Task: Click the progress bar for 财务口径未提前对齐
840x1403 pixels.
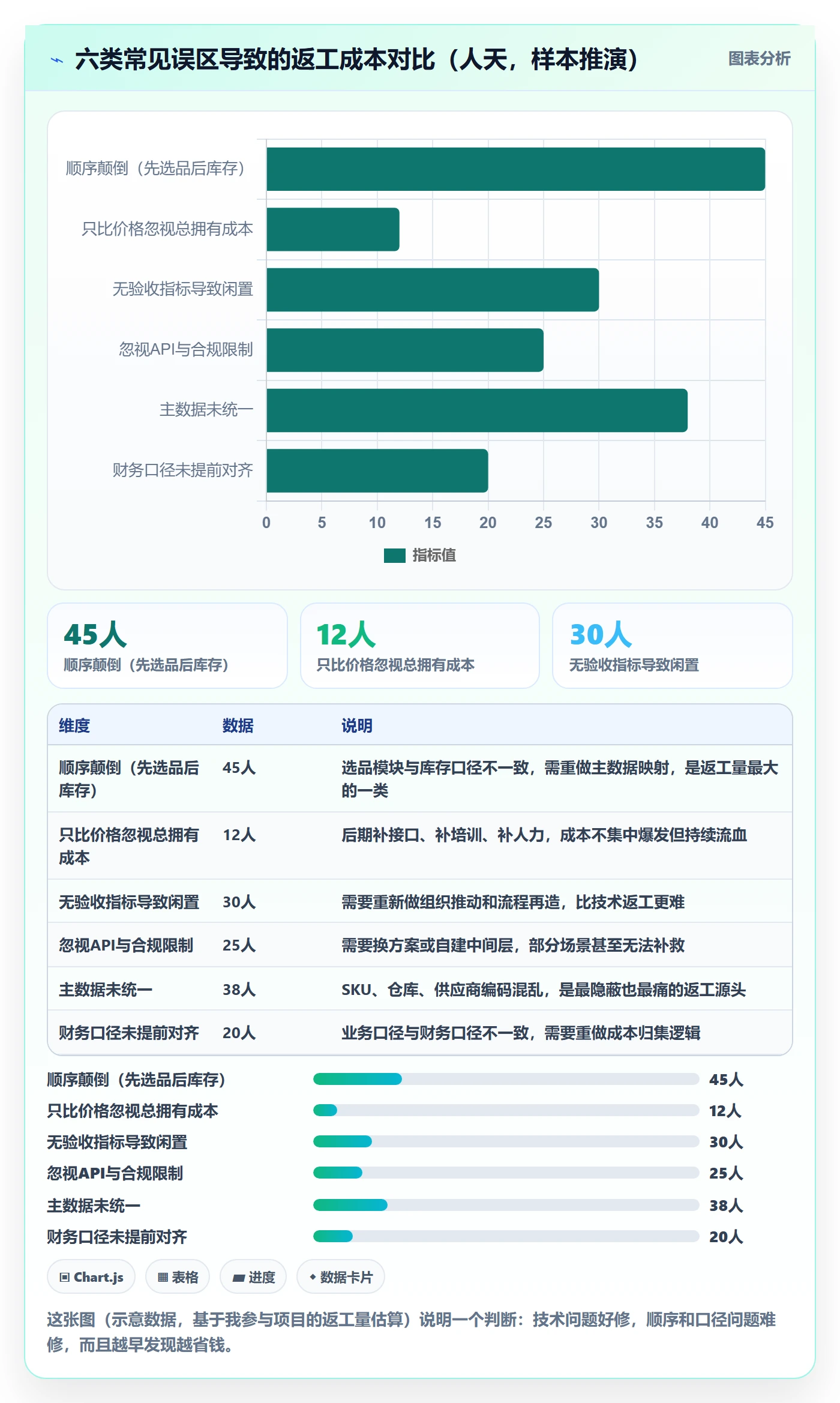Action: pyautogui.click(x=506, y=1236)
